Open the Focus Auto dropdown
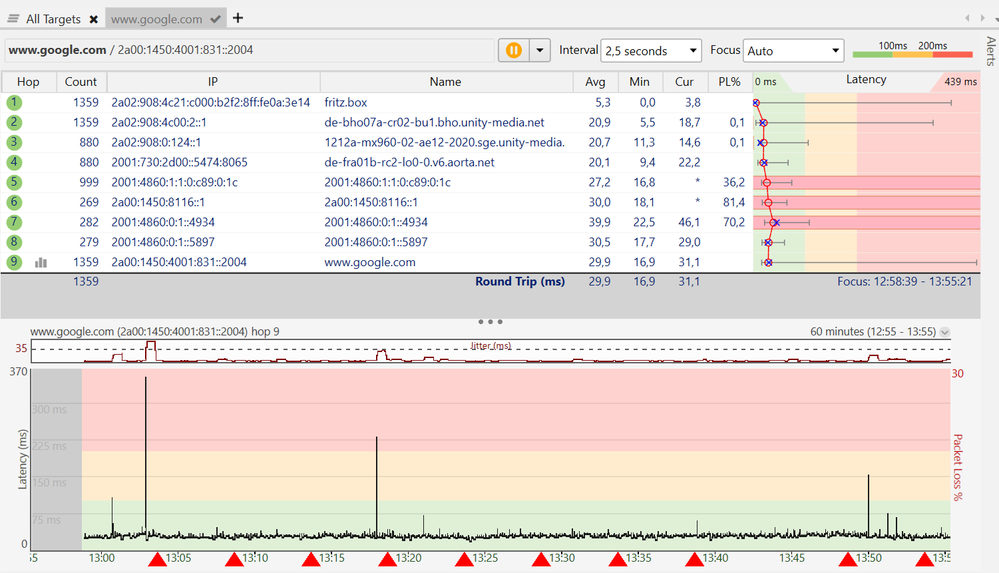The width and height of the screenshot is (999, 573). click(793, 50)
